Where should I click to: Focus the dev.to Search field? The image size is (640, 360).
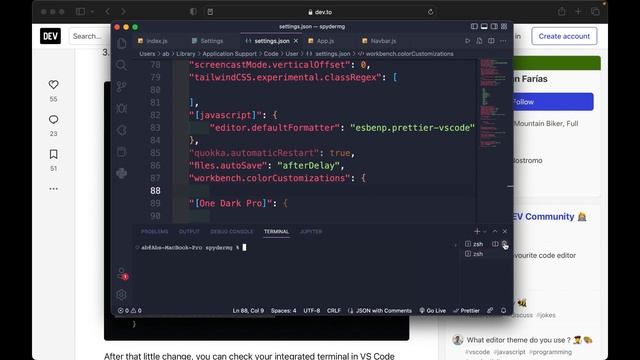click(x=89, y=36)
